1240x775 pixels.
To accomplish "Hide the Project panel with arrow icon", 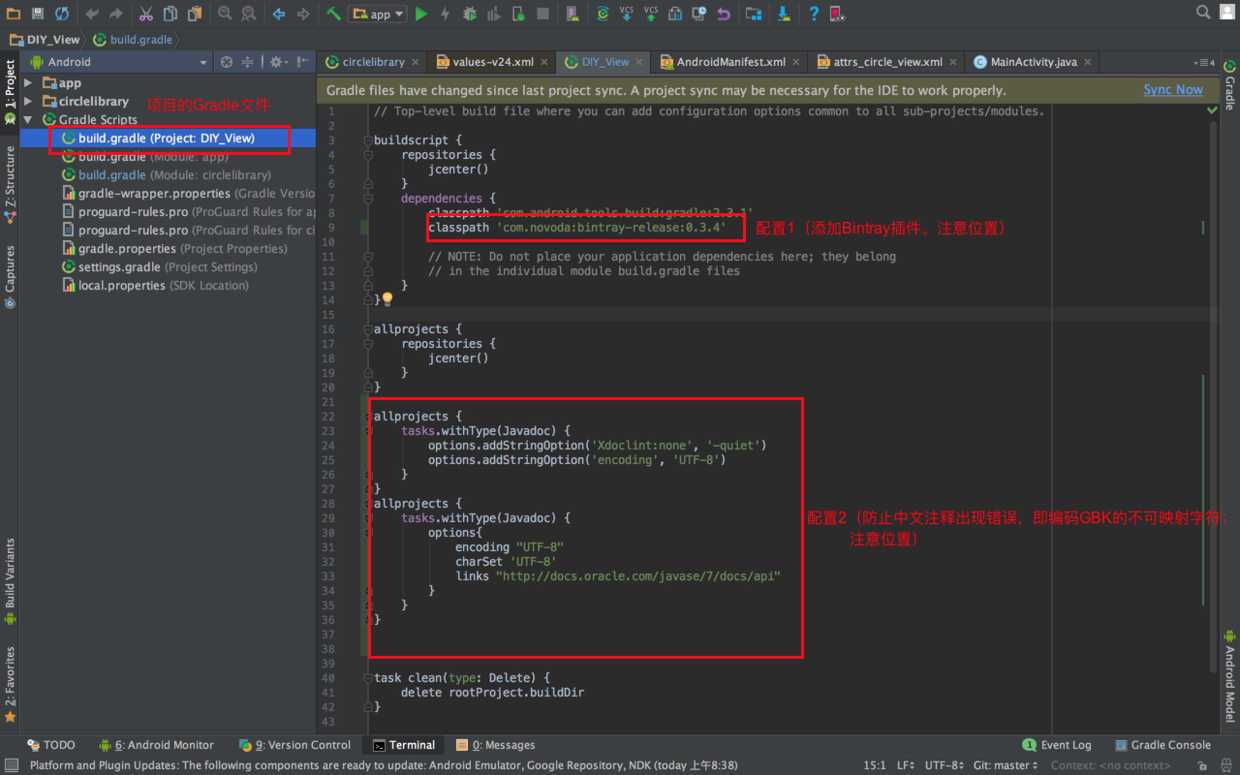I will pyautogui.click(x=302, y=62).
